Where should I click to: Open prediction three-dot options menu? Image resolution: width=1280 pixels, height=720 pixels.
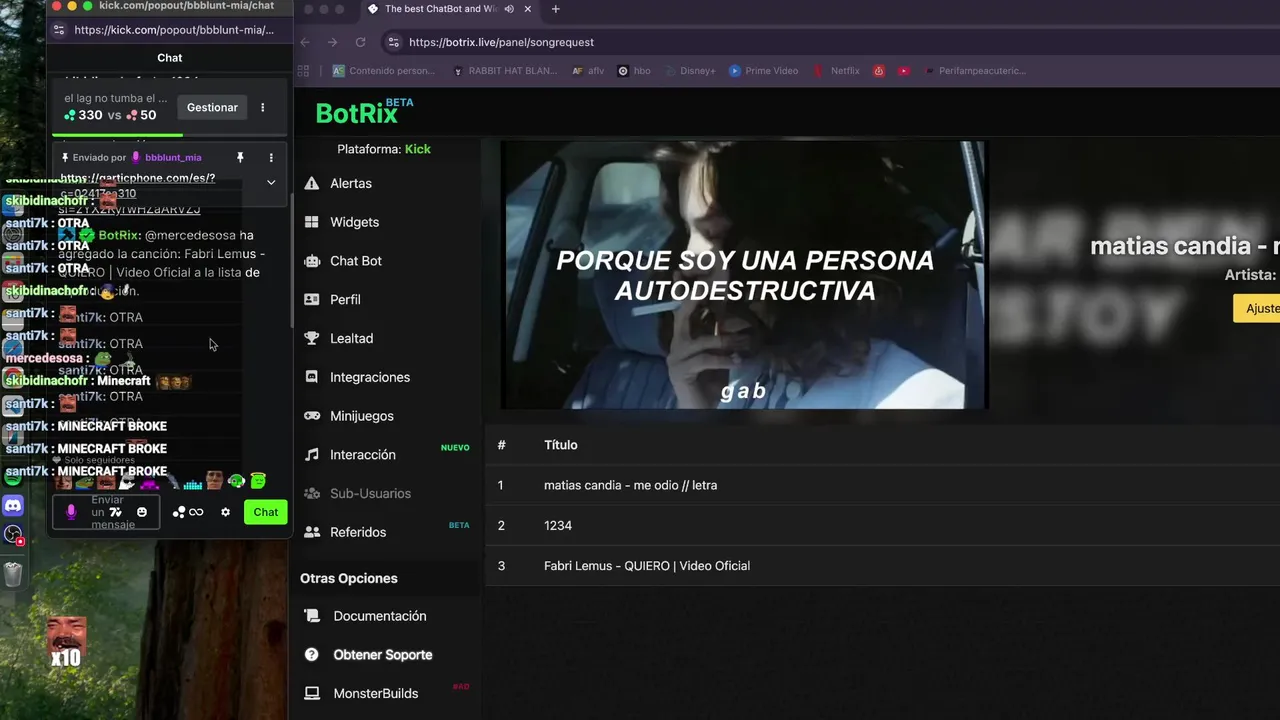[x=263, y=107]
